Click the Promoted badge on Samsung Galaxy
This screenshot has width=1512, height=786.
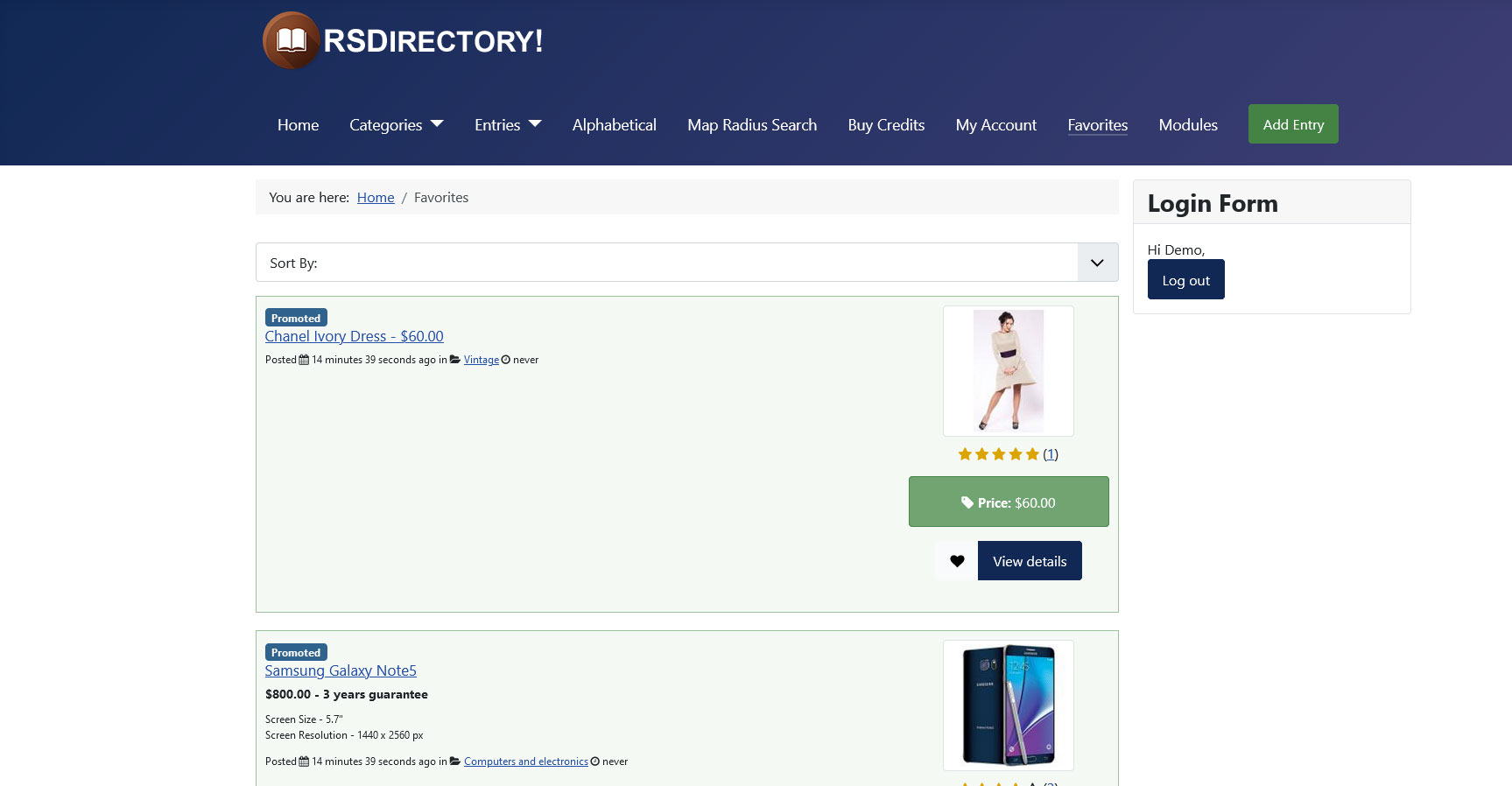pyautogui.click(x=296, y=652)
